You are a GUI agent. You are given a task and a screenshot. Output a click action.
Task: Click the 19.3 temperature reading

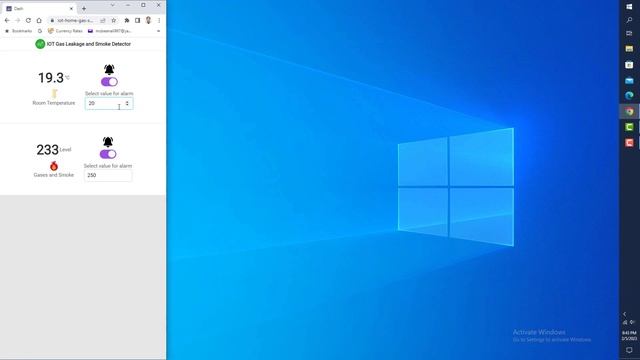coord(51,78)
